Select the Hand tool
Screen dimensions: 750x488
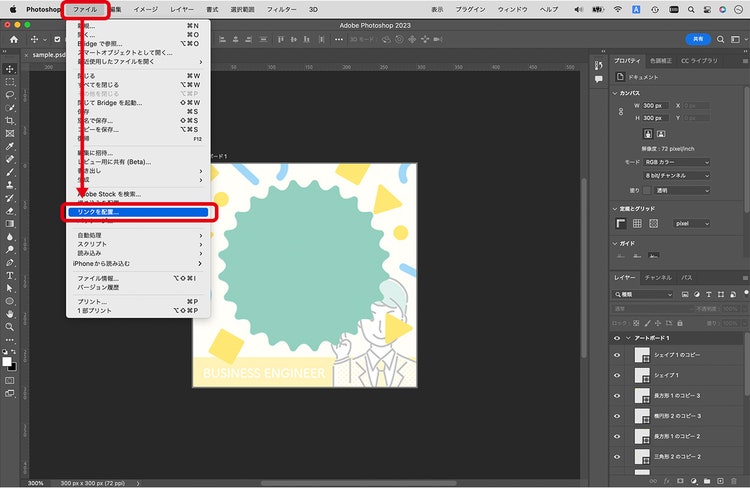pyautogui.click(x=10, y=314)
